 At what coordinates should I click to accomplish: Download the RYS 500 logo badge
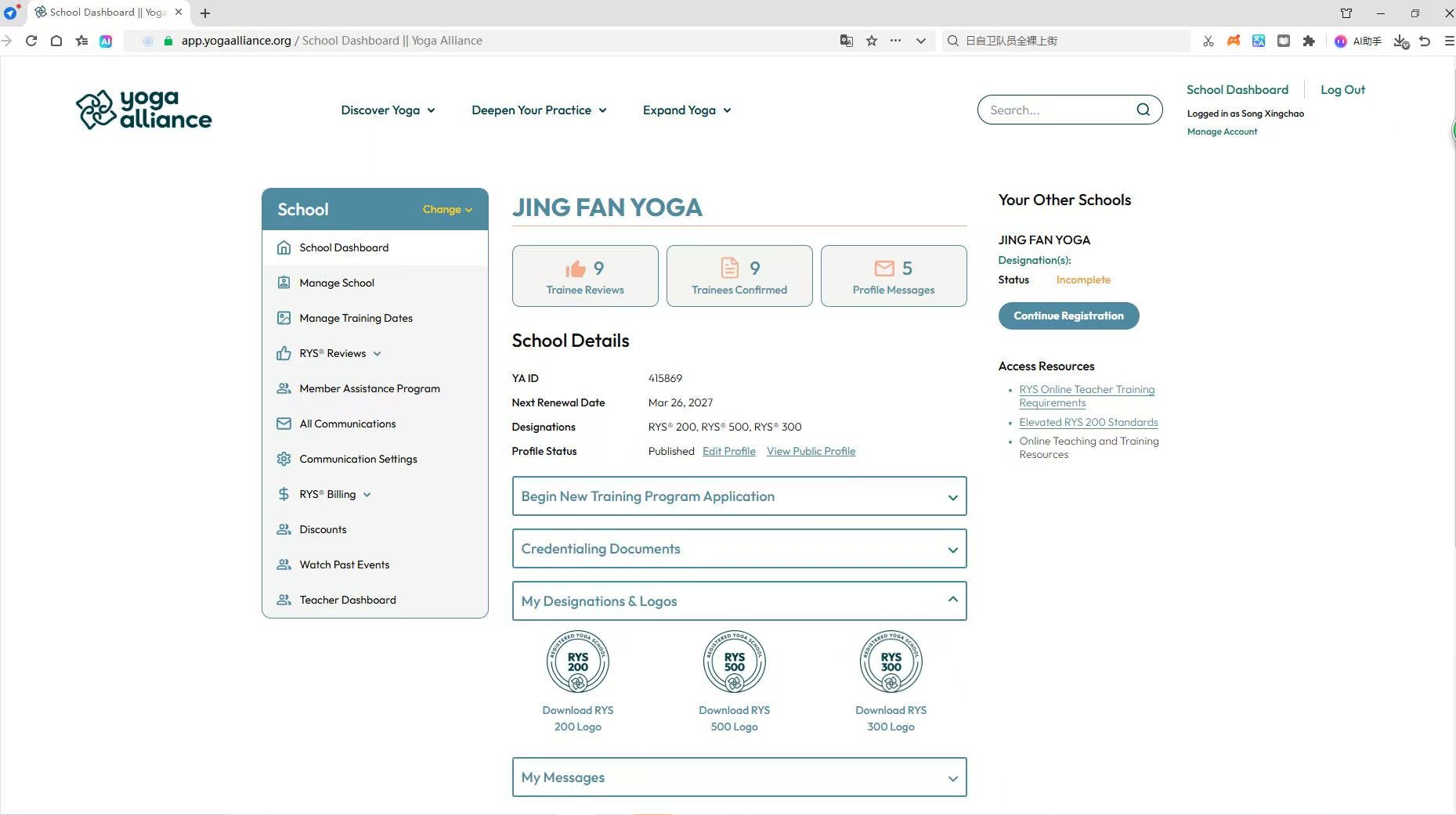click(734, 662)
